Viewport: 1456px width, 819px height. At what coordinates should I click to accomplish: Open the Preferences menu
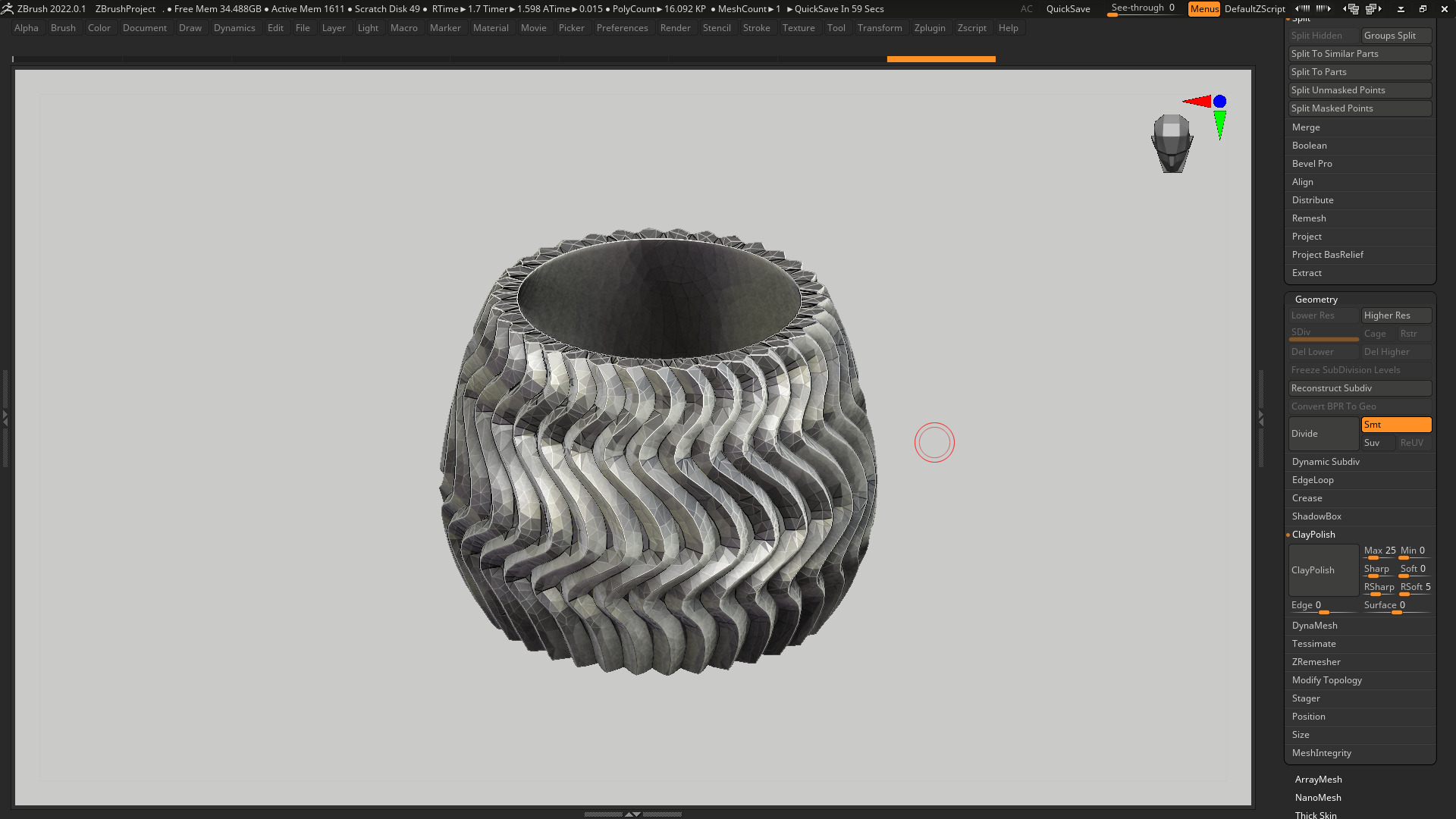(622, 28)
